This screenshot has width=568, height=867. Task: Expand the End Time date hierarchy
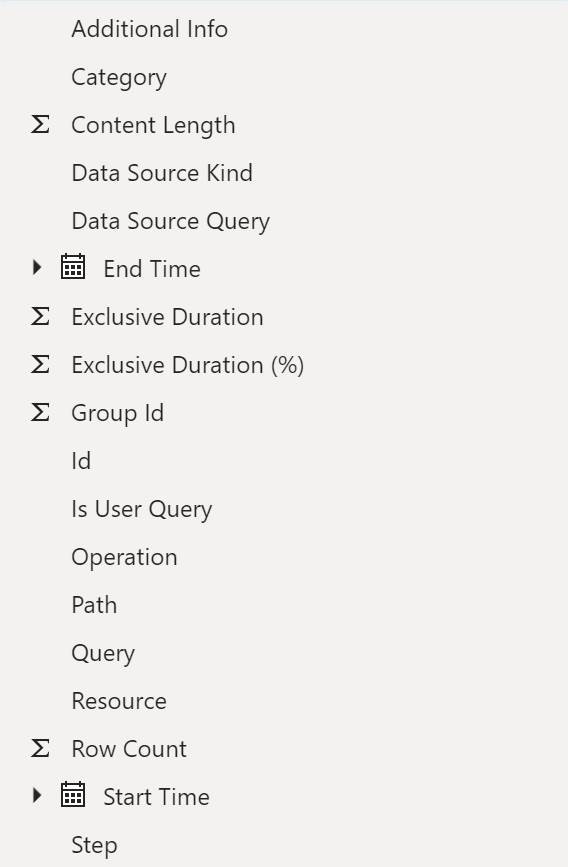[37, 268]
